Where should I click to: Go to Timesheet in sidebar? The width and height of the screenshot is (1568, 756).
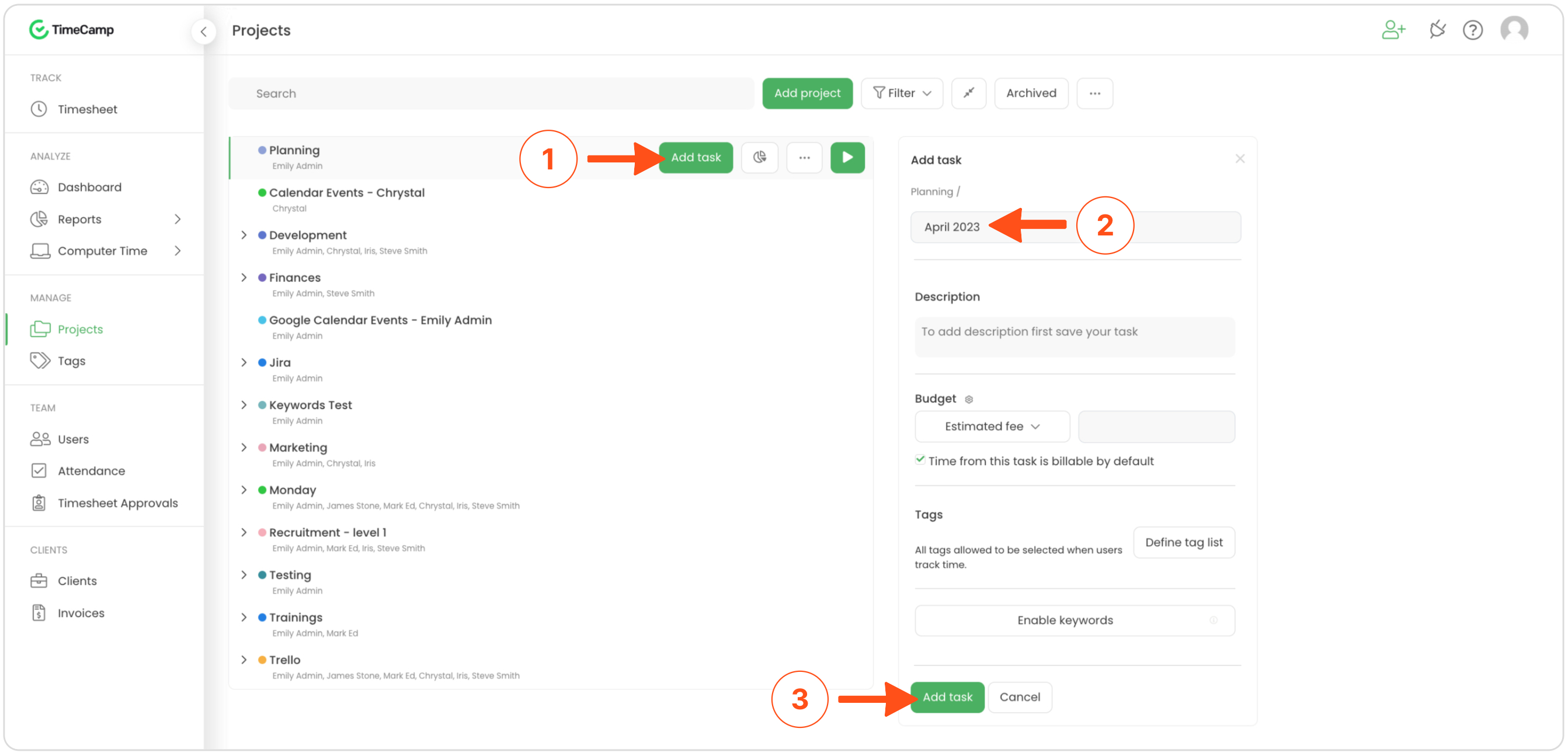click(x=87, y=109)
